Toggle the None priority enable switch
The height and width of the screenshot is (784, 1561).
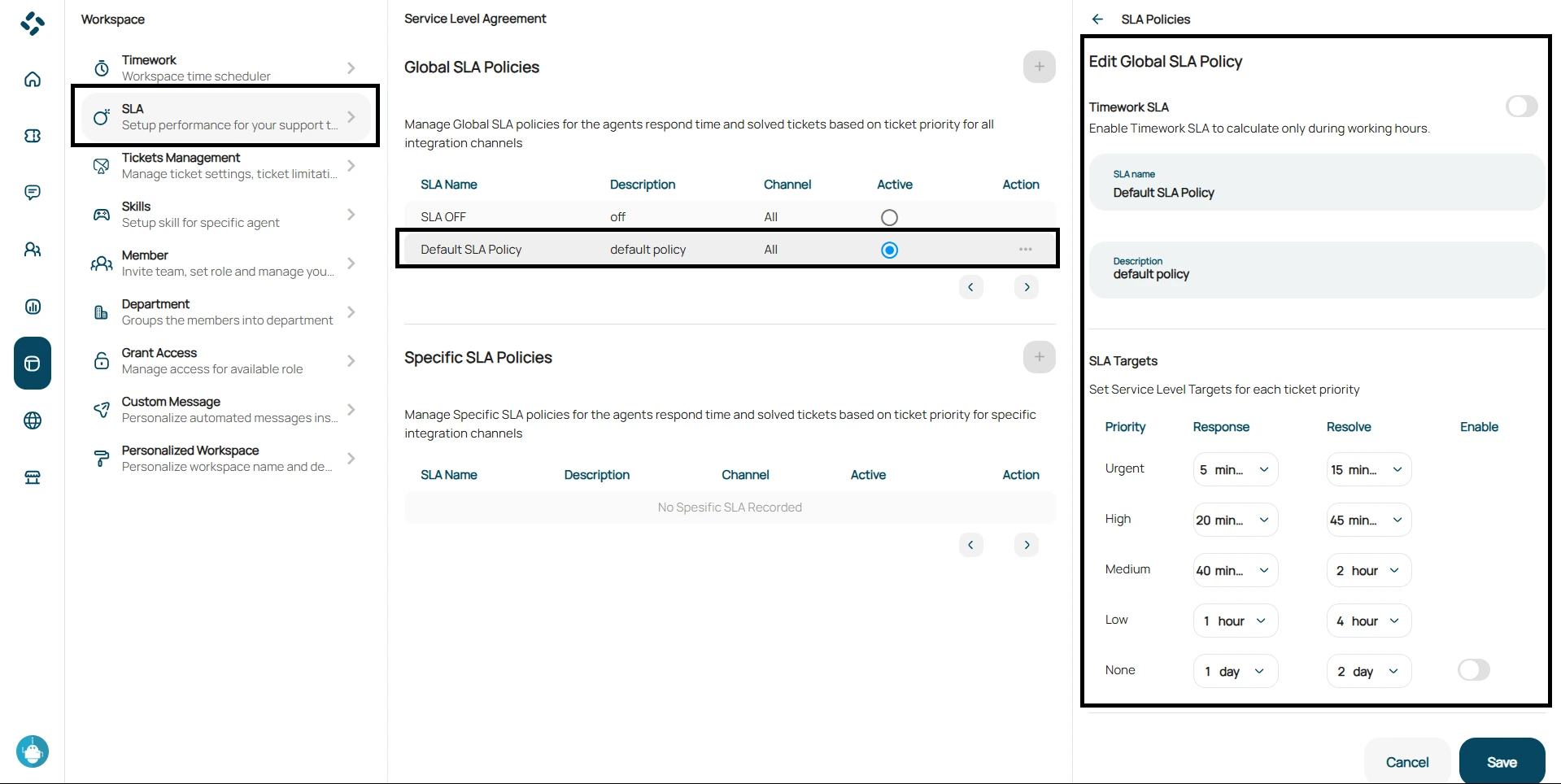pos(1473,670)
